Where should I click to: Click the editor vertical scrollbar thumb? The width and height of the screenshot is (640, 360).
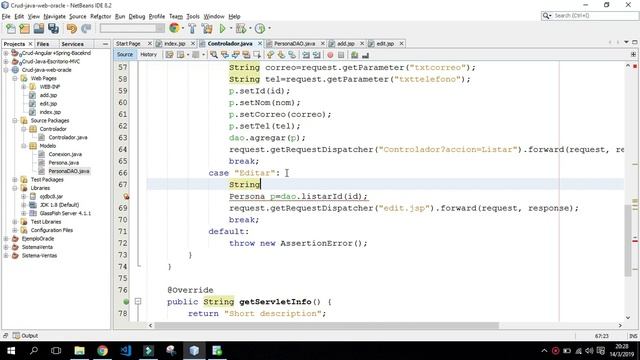click(628, 240)
